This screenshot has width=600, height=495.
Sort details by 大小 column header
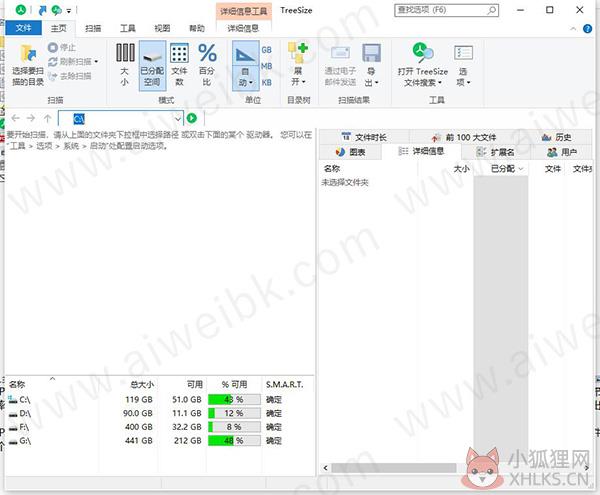pos(461,169)
